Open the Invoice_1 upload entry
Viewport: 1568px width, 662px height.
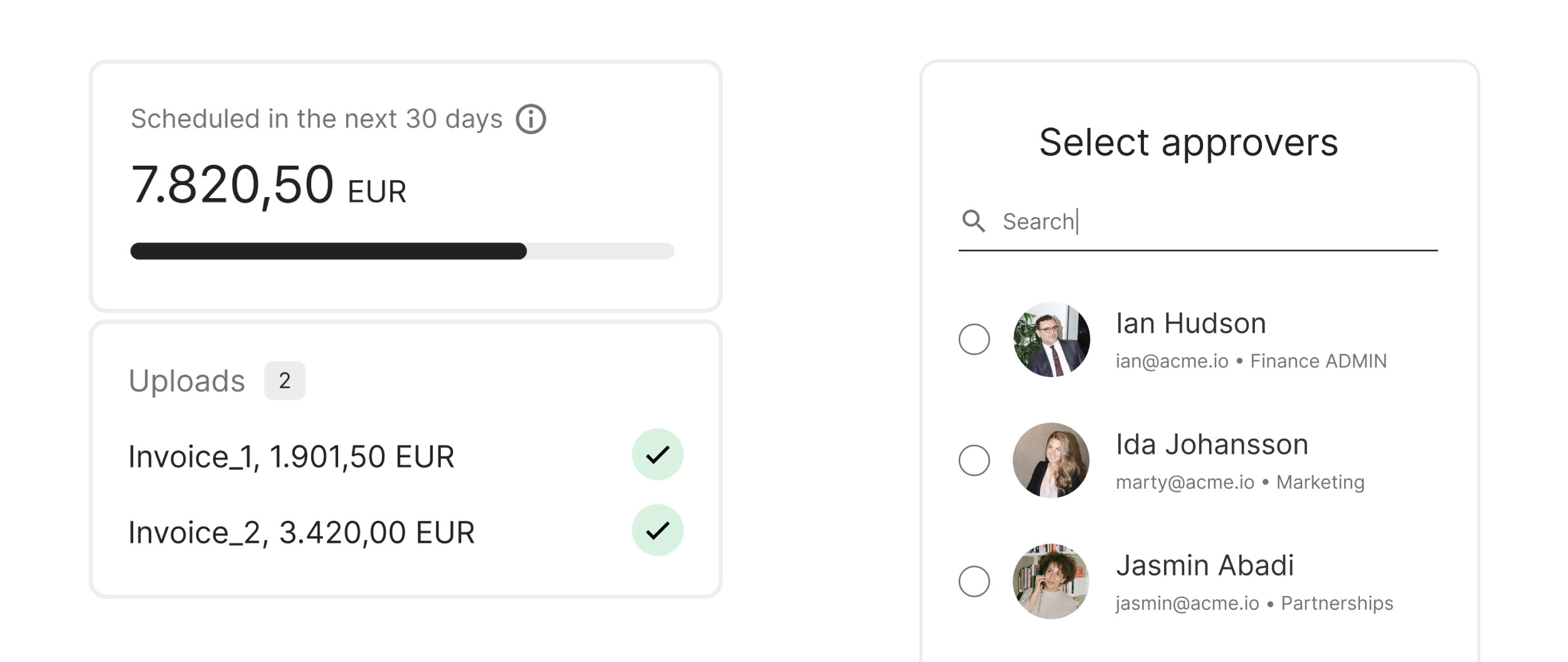point(291,456)
